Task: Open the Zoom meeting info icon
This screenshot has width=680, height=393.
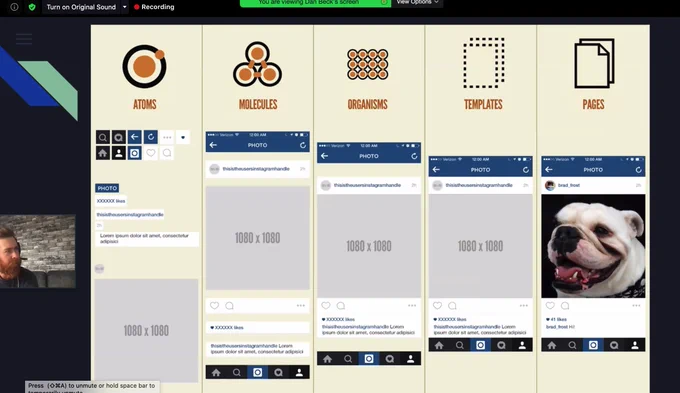Action: [x=14, y=7]
